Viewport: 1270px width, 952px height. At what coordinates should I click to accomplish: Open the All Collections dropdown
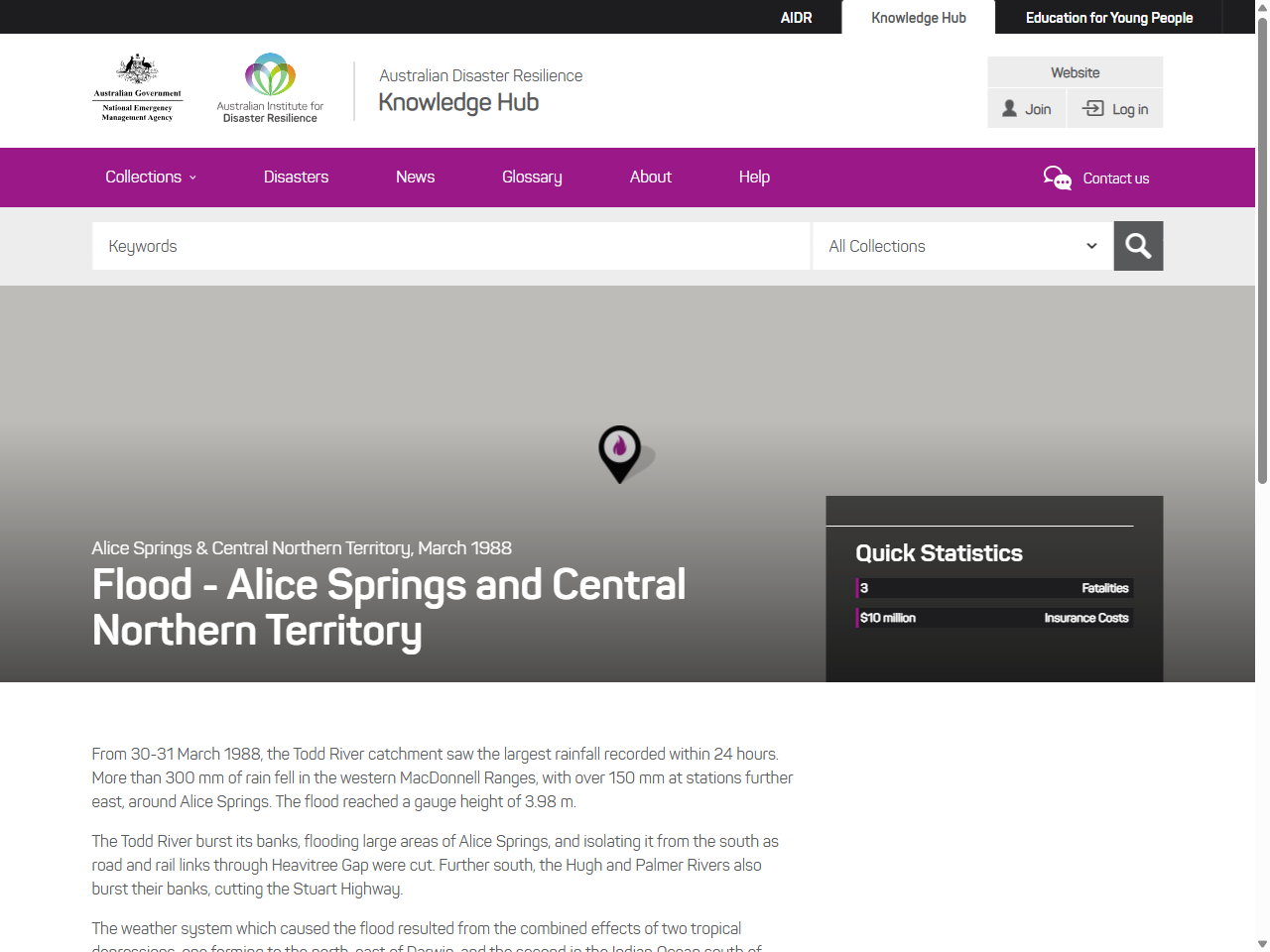pos(961,245)
